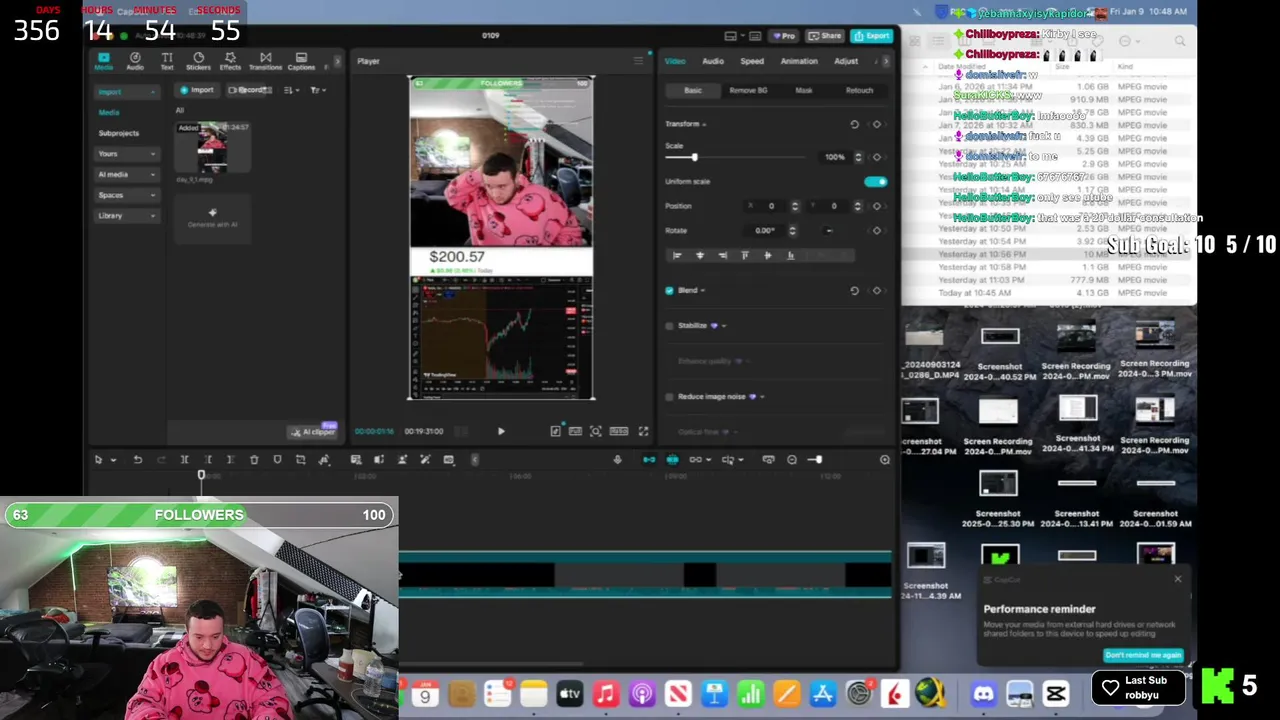Open the Discord icon in the dock
The image size is (1280, 720).
point(984,694)
